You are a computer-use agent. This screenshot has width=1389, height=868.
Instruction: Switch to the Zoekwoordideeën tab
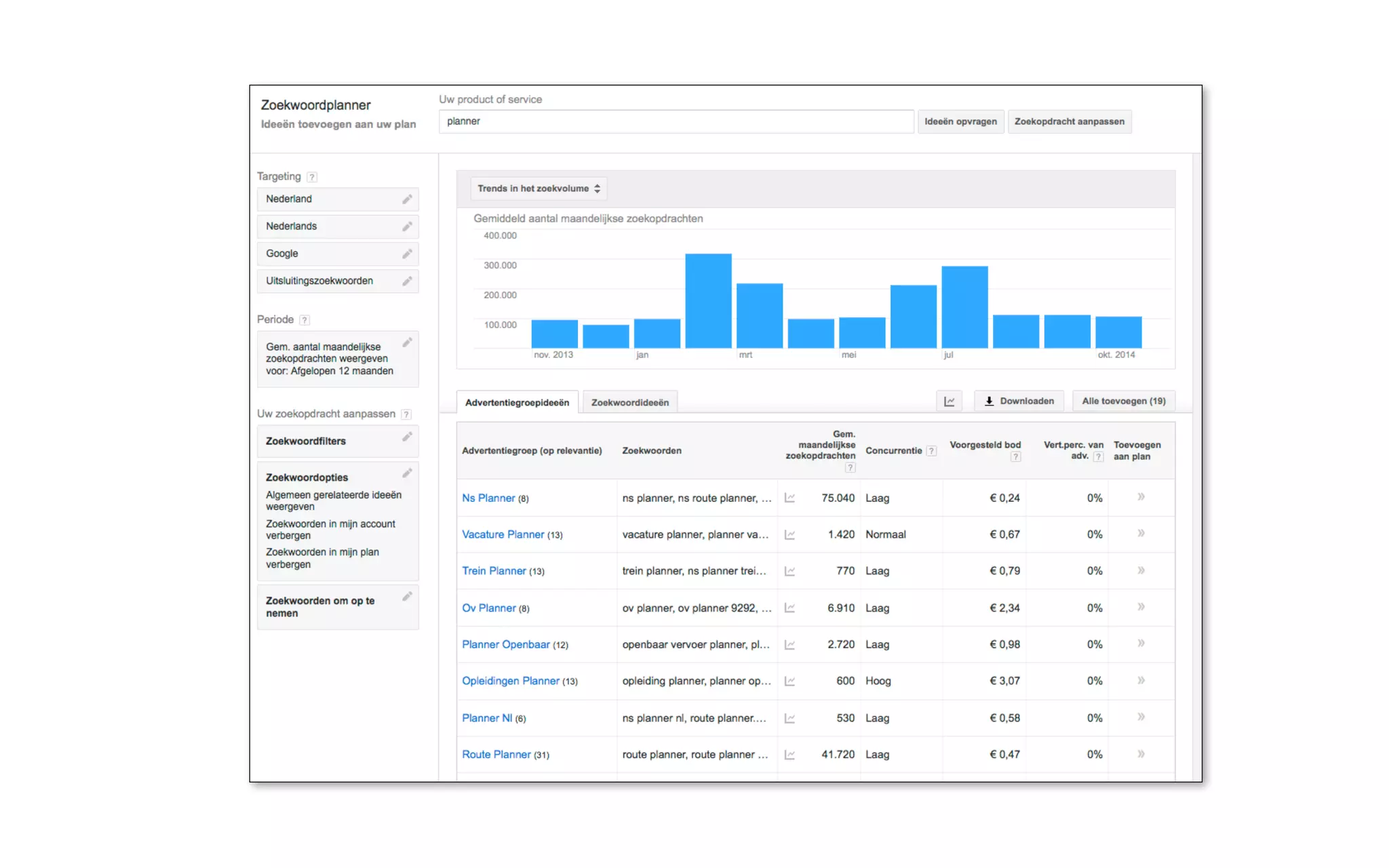click(x=629, y=402)
